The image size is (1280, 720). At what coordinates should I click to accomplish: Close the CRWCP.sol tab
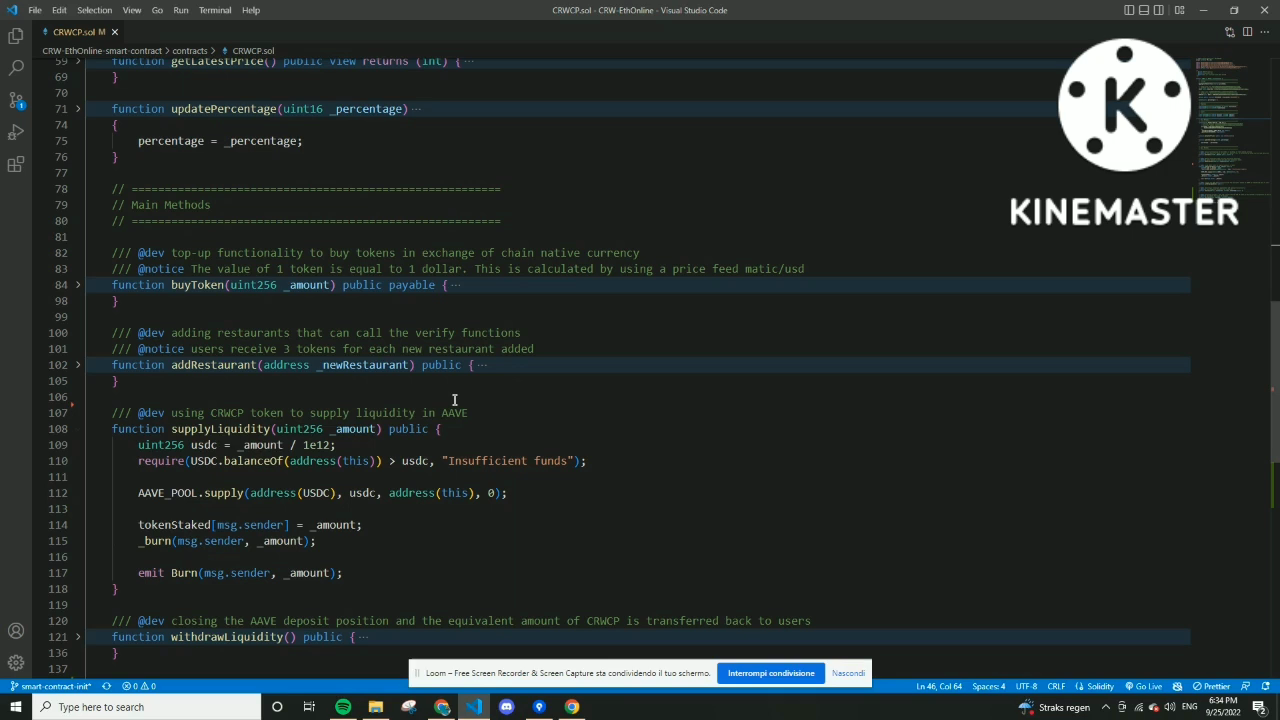[x=114, y=32]
